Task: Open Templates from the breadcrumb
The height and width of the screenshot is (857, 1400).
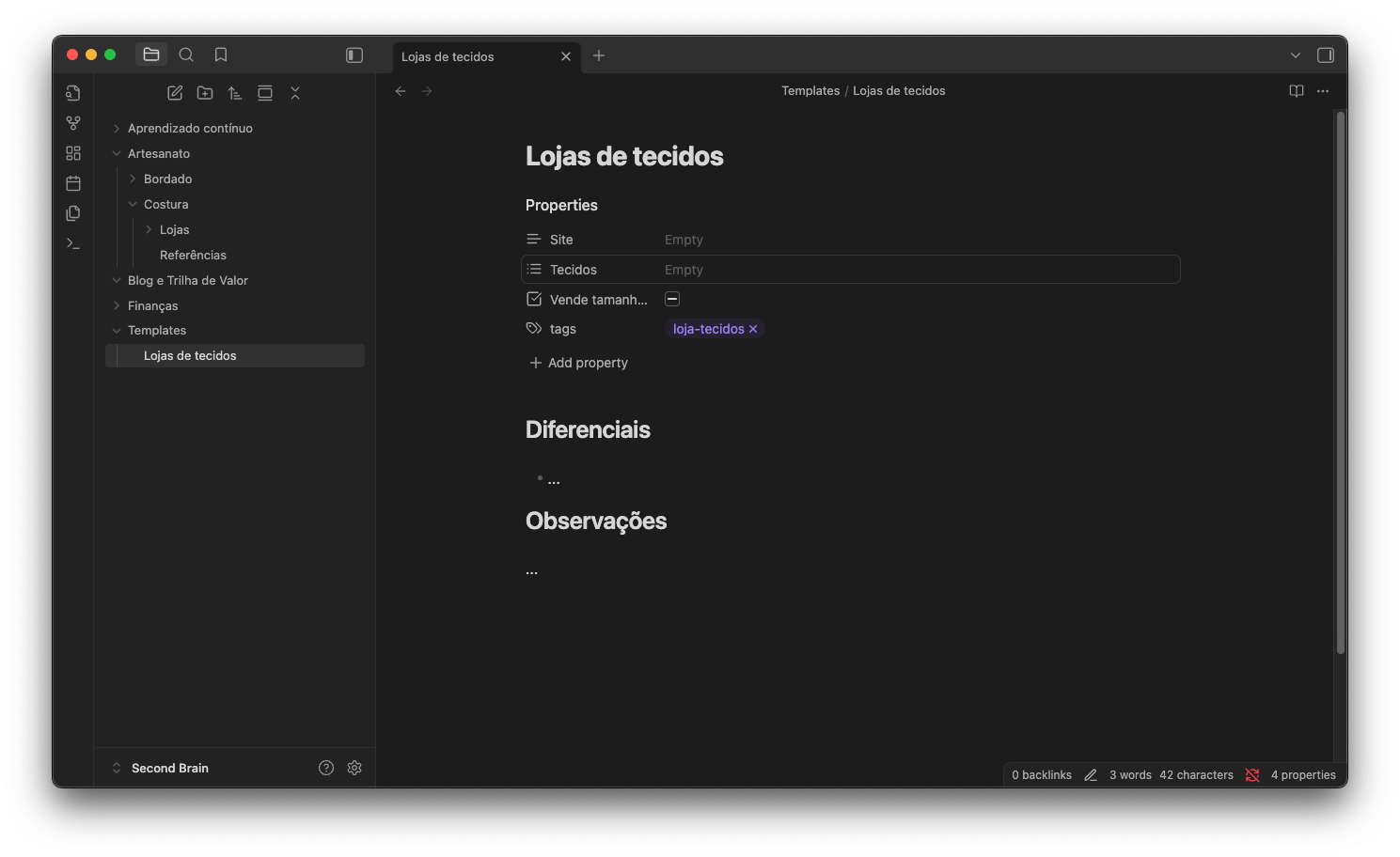Action: click(x=810, y=90)
